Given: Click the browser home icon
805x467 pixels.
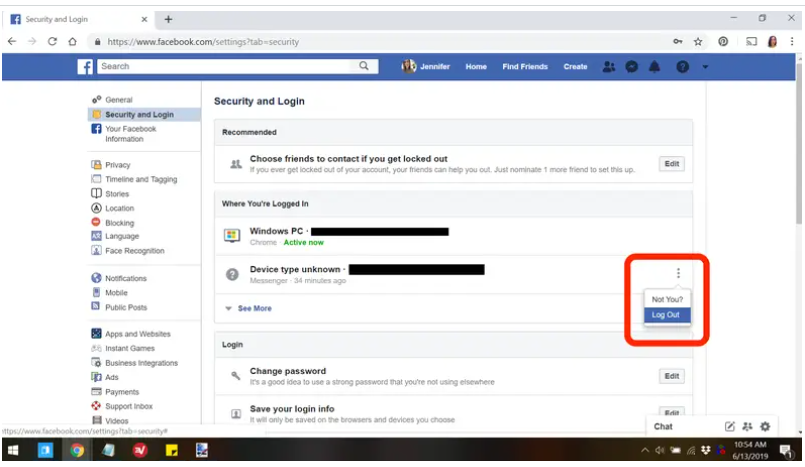Looking at the screenshot, I should coord(72,42).
